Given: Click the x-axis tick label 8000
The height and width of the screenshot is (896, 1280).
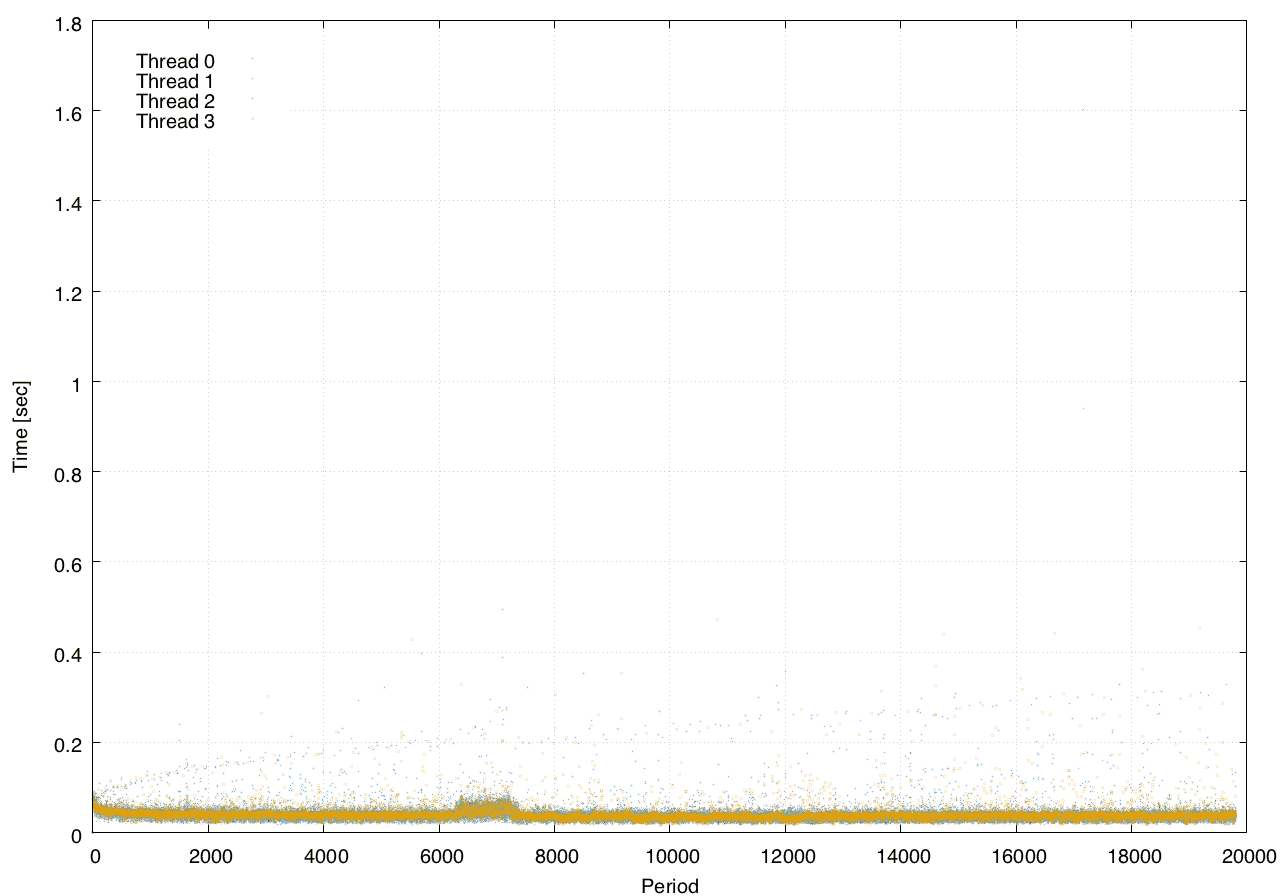Looking at the screenshot, I should (x=555, y=857).
